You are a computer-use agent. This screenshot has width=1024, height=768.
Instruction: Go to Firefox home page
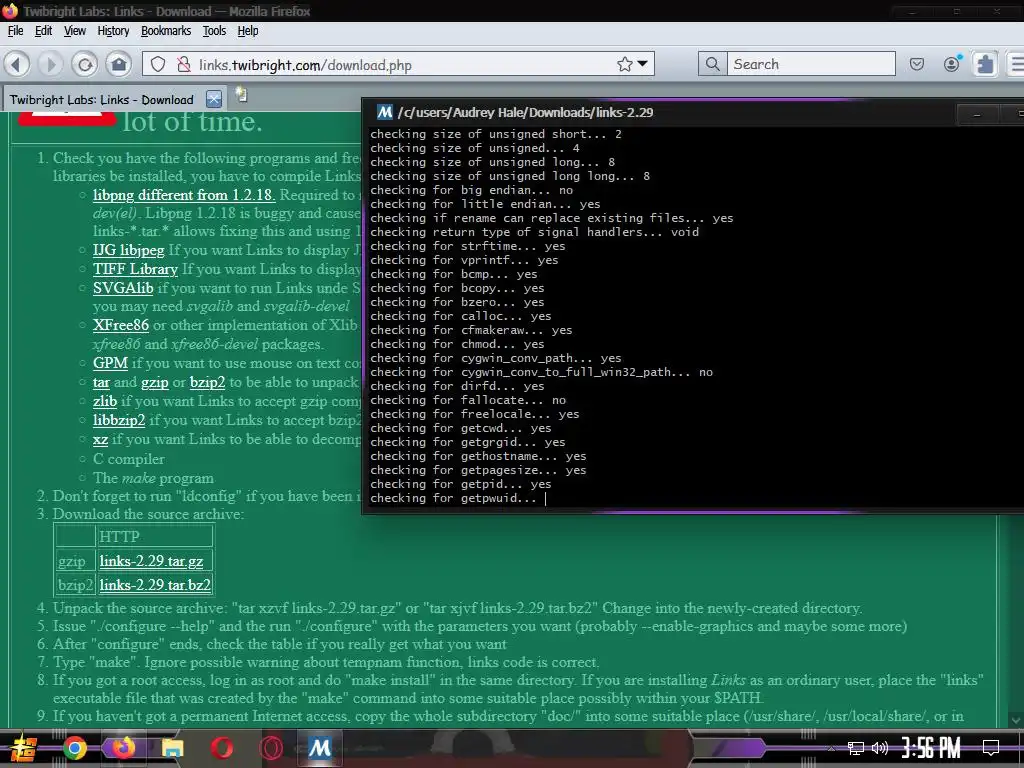click(119, 64)
